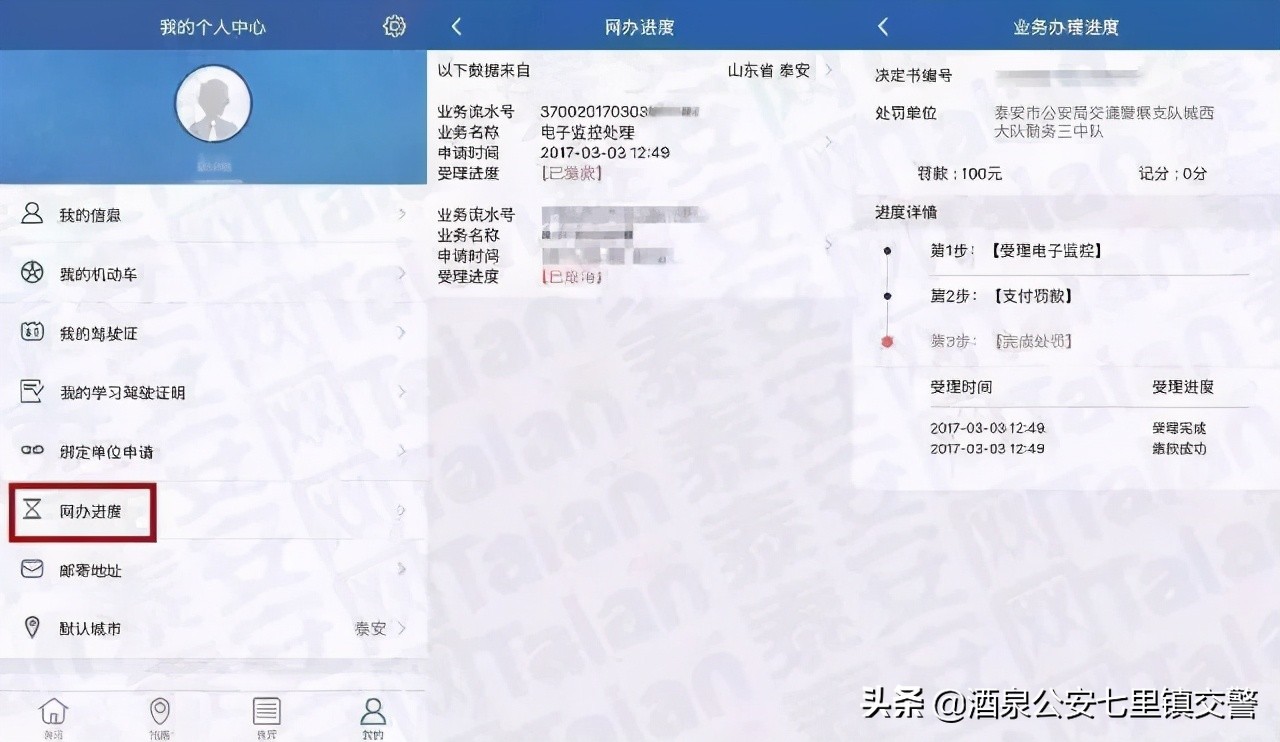Open the 绑定单位申请 menu entry
The height and width of the screenshot is (742, 1280).
[107, 452]
